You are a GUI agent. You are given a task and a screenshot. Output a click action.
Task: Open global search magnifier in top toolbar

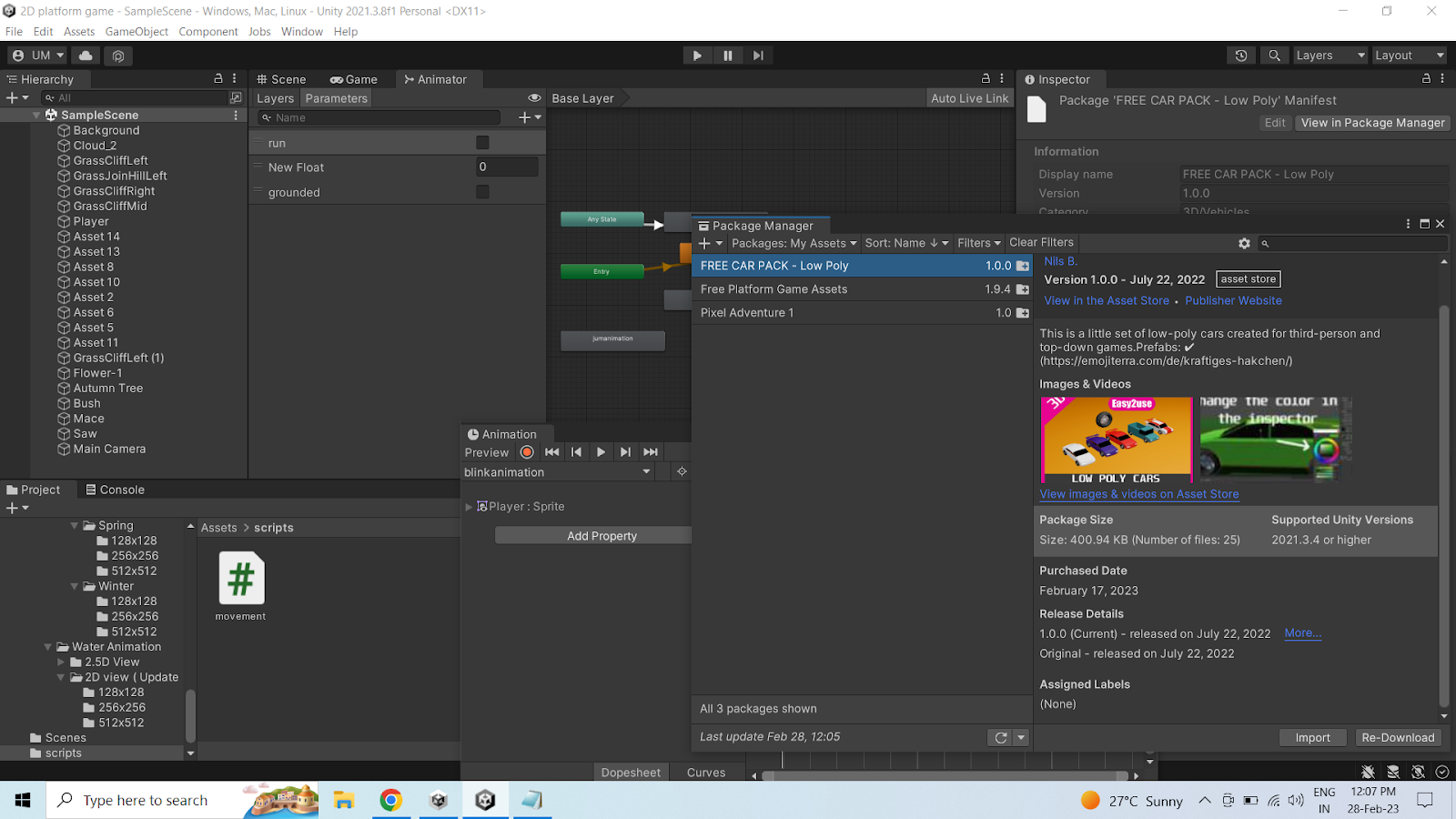(x=1275, y=56)
